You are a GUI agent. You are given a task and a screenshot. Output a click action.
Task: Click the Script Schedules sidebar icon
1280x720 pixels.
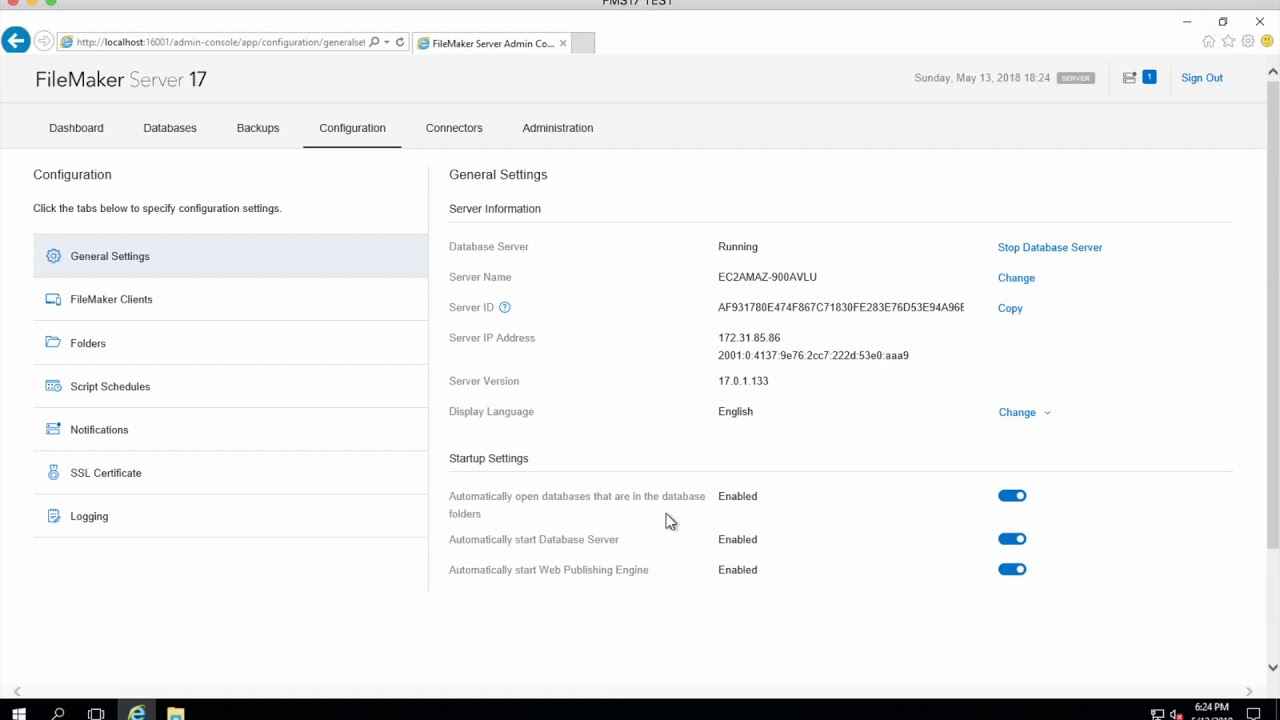53,386
